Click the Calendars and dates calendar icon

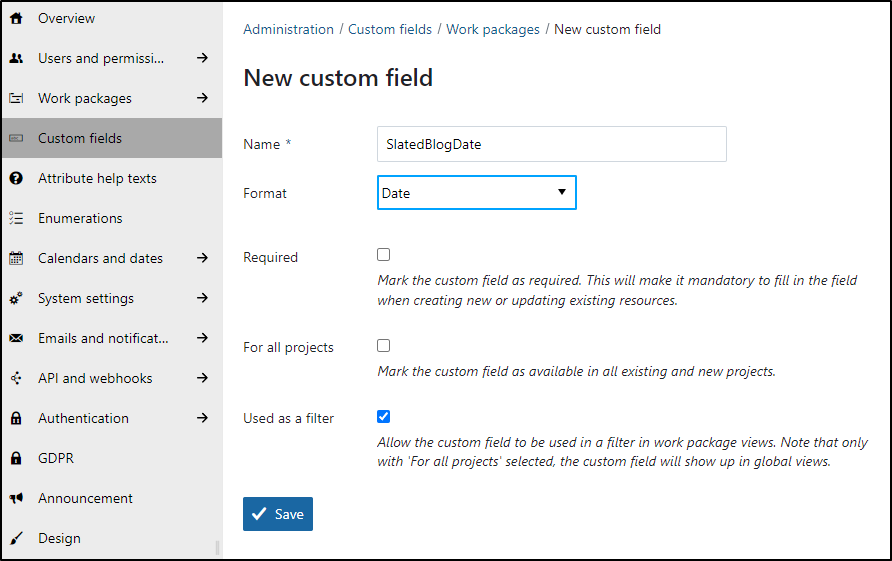pos(16,258)
